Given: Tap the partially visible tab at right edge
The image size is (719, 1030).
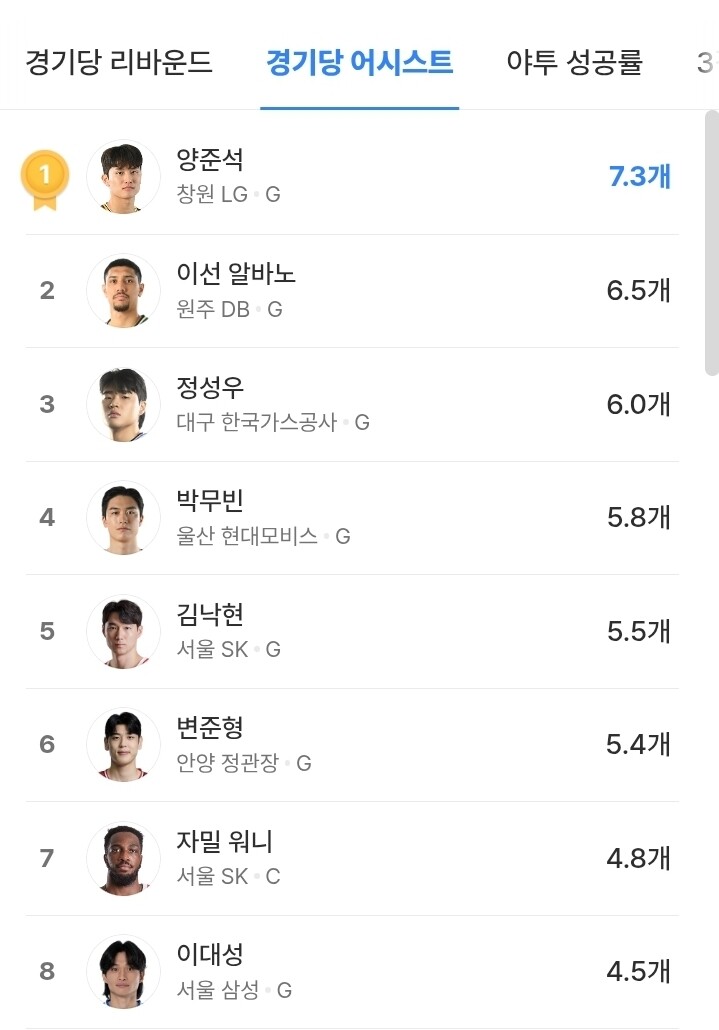Looking at the screenshot, I should pos(705,63).
